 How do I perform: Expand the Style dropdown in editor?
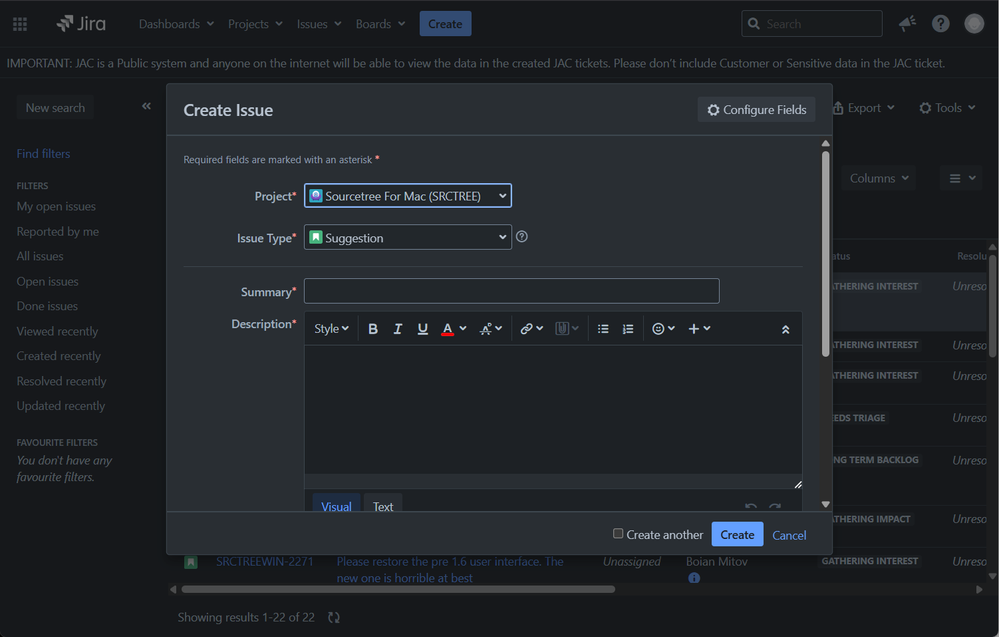[x=331, y=329]
